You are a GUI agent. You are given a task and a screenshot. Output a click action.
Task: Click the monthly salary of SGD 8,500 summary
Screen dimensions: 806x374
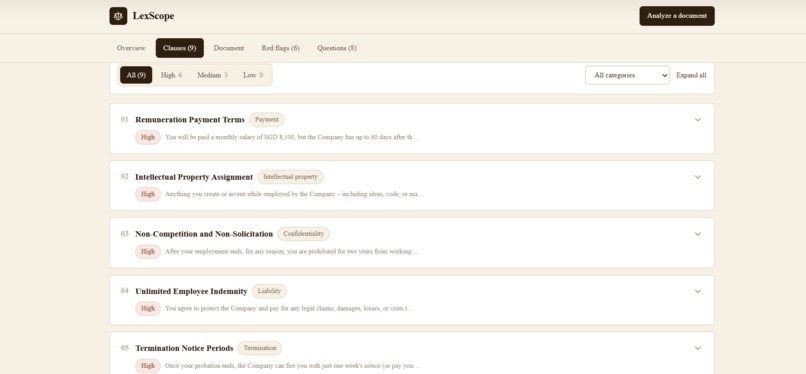click(x=292, y=137)
